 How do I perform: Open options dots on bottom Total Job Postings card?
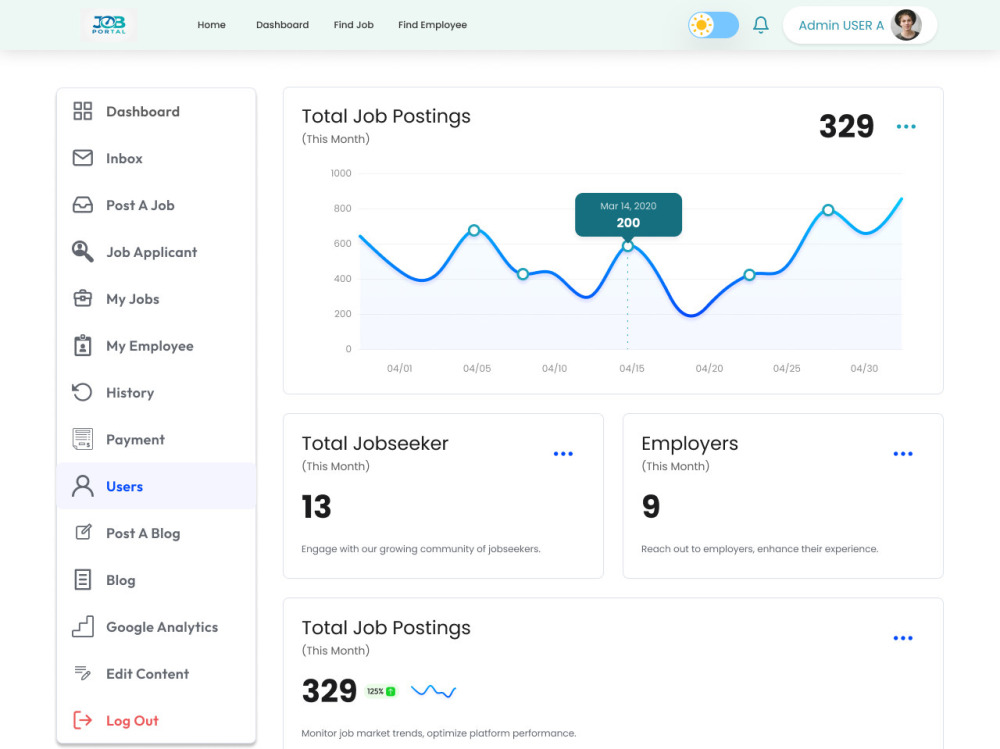[x=903, y=638]
